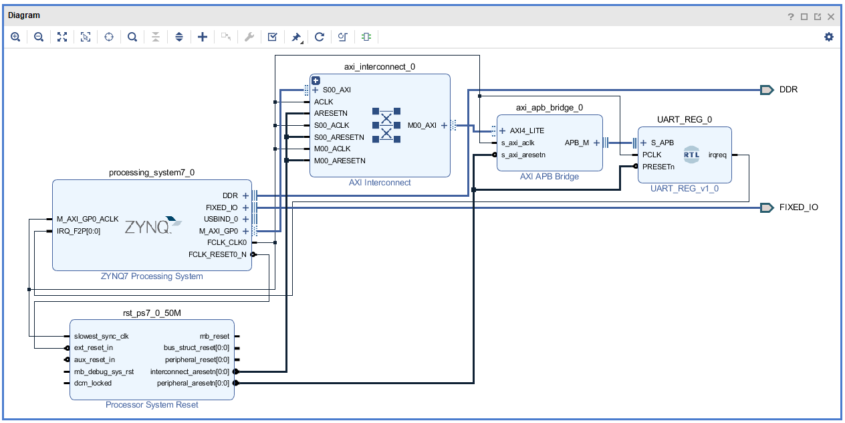845x423 pixels.
Task: Expand the axi_interconnect_0 block hierarchy
Action: 316,81
